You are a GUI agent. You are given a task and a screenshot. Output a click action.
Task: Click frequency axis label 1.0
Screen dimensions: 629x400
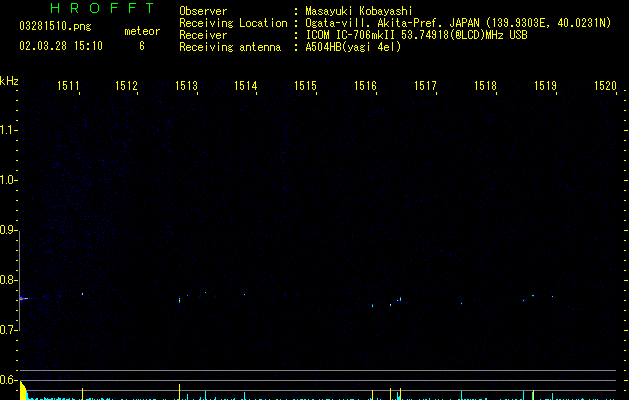click(8, 180)
